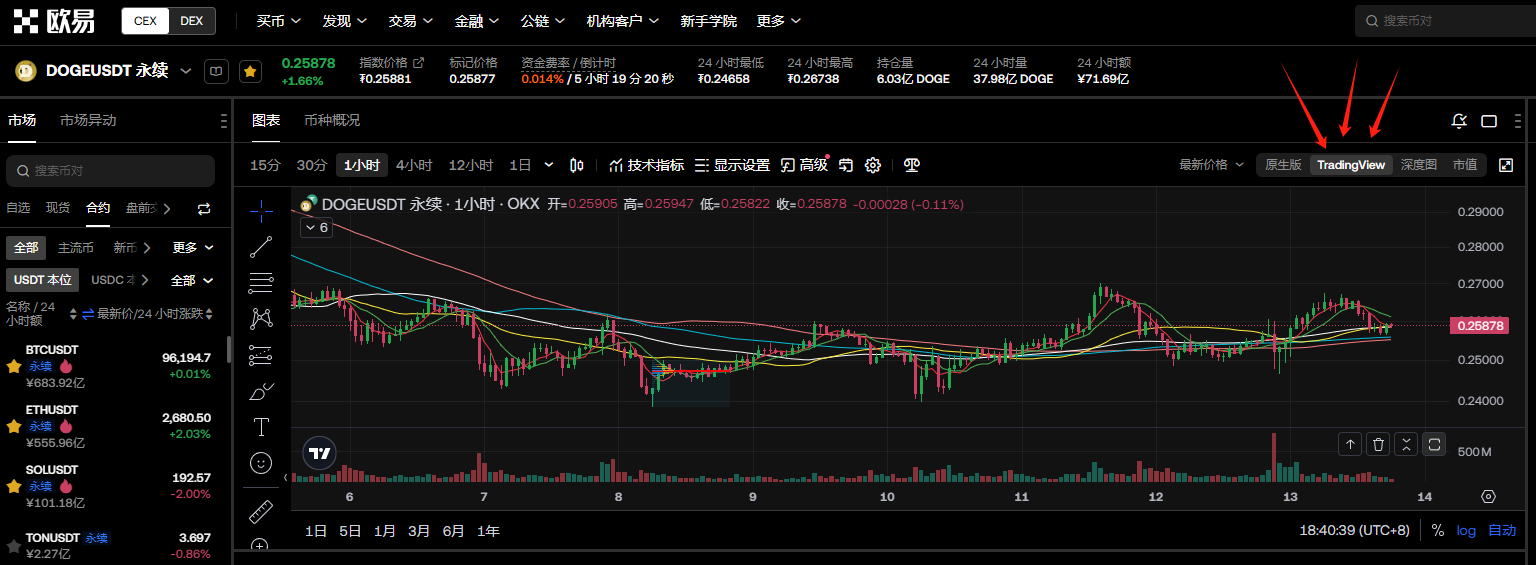Switch to 图表 tab
This screenshot has height=565, width=1536.
point(266,120)
